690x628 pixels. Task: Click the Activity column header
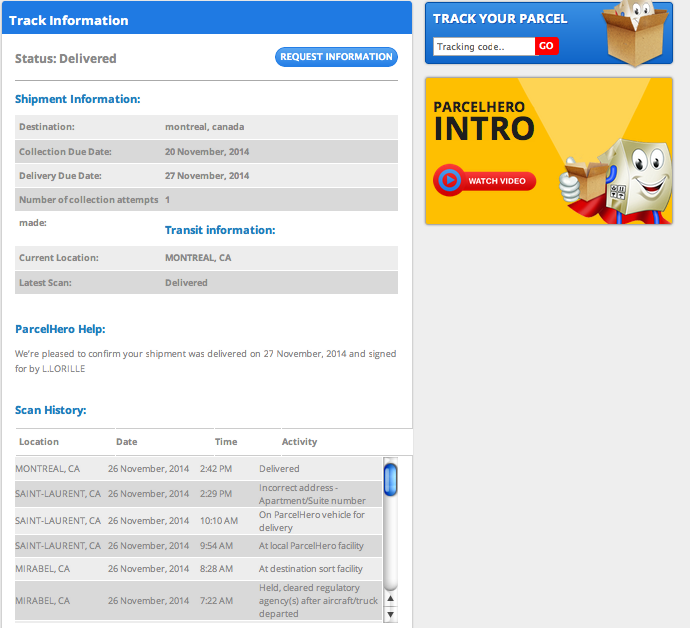tap(299, 441)
